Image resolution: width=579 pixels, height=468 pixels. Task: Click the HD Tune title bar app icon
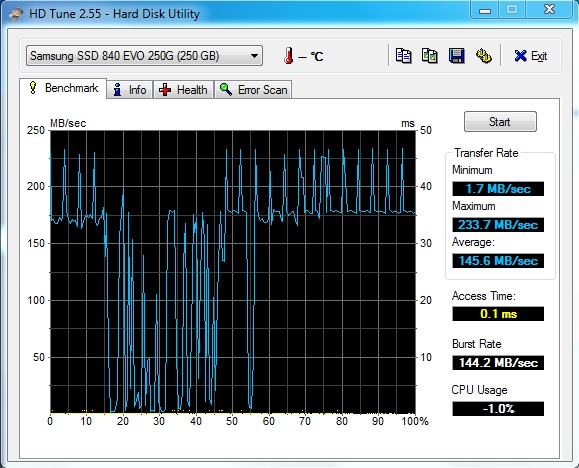(16, 14)
